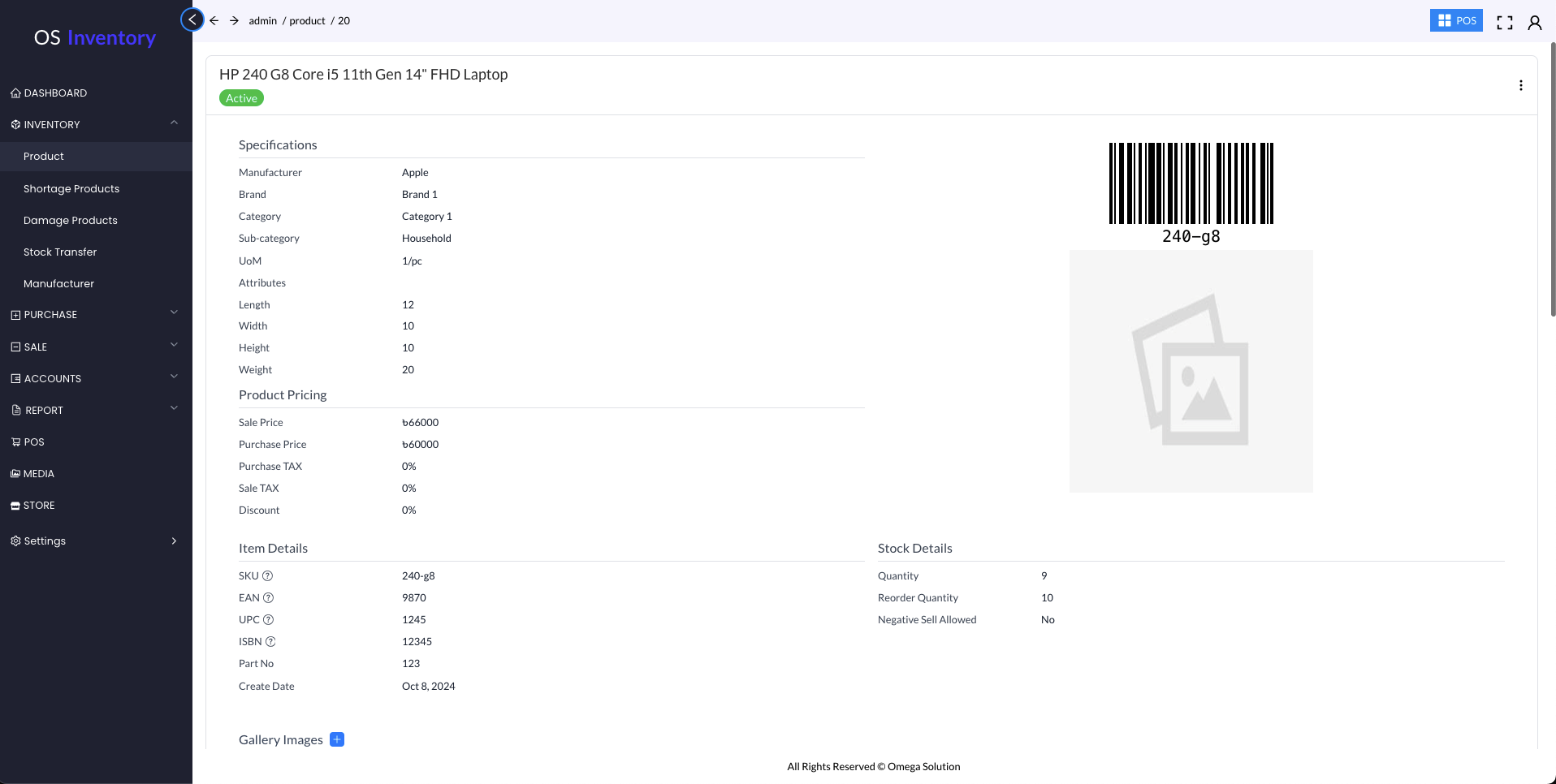Go to Stock Transfer page
Viewport: 1556px width, 784px height.
(60, 252)
